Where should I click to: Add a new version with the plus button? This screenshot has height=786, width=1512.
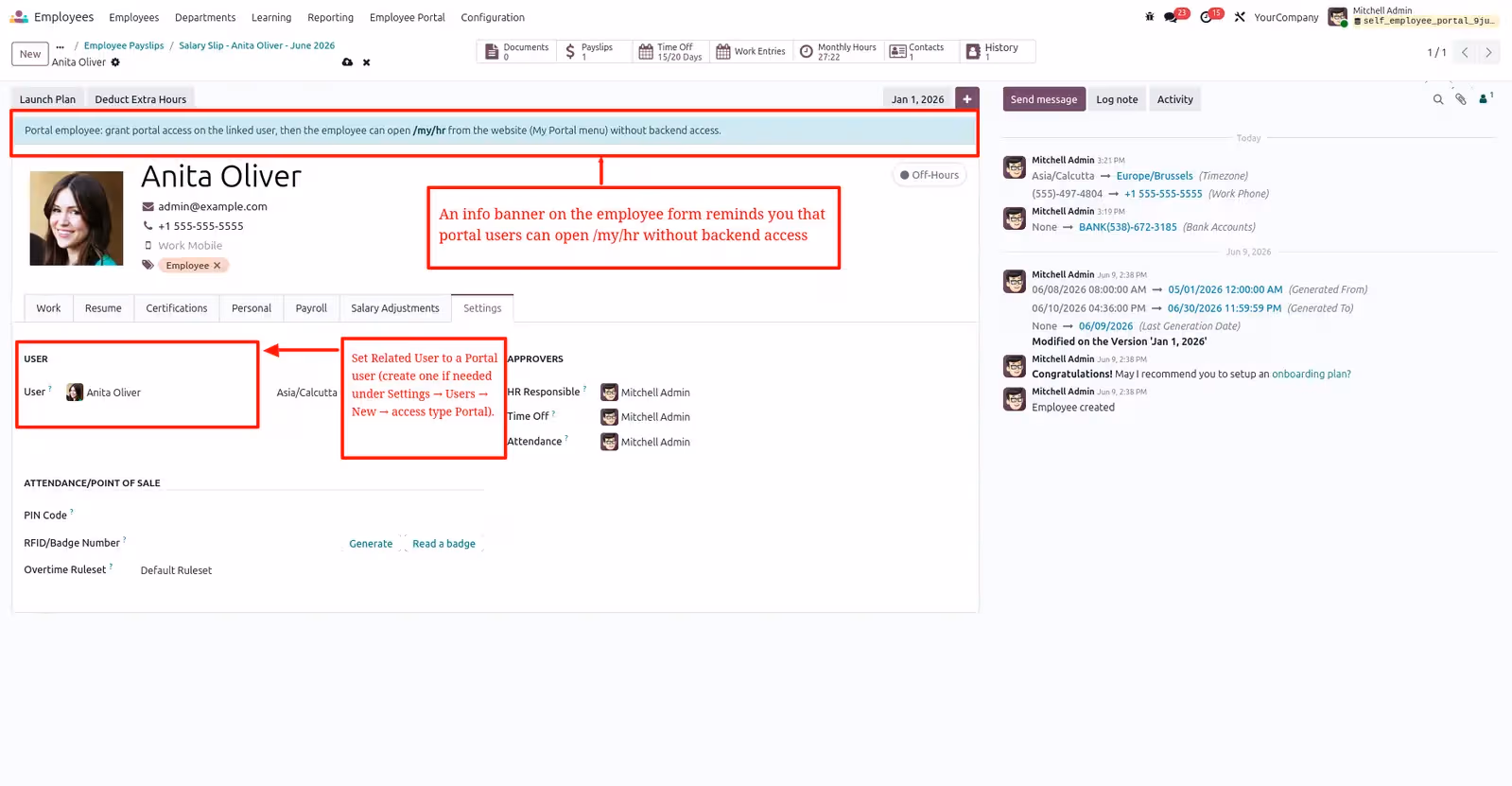(x=966, y=99)
